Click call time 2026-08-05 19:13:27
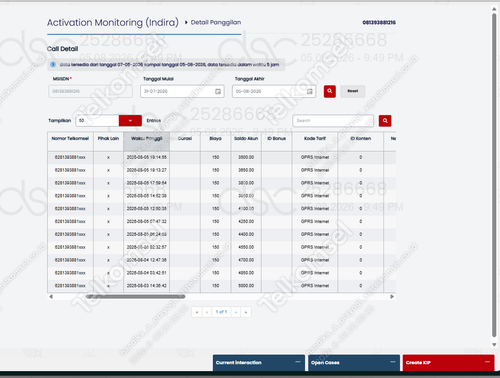 147,170
